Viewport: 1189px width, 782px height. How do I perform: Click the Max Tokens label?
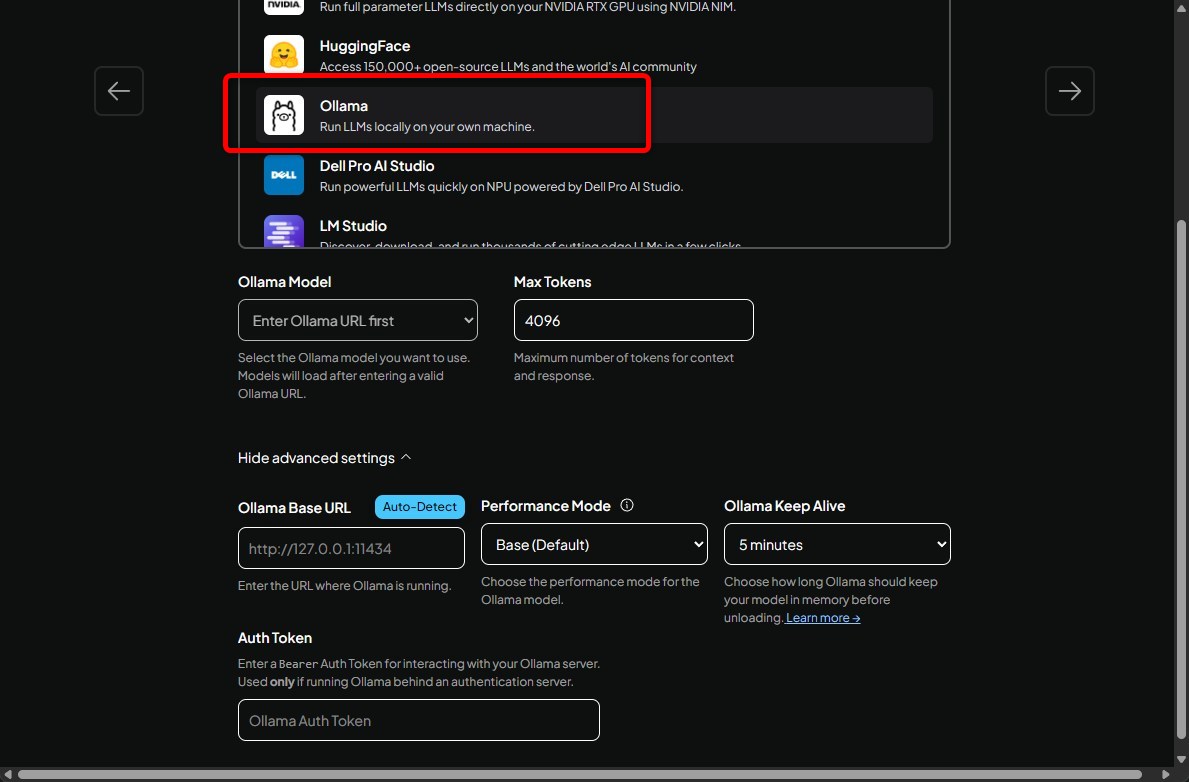(552, 281)
